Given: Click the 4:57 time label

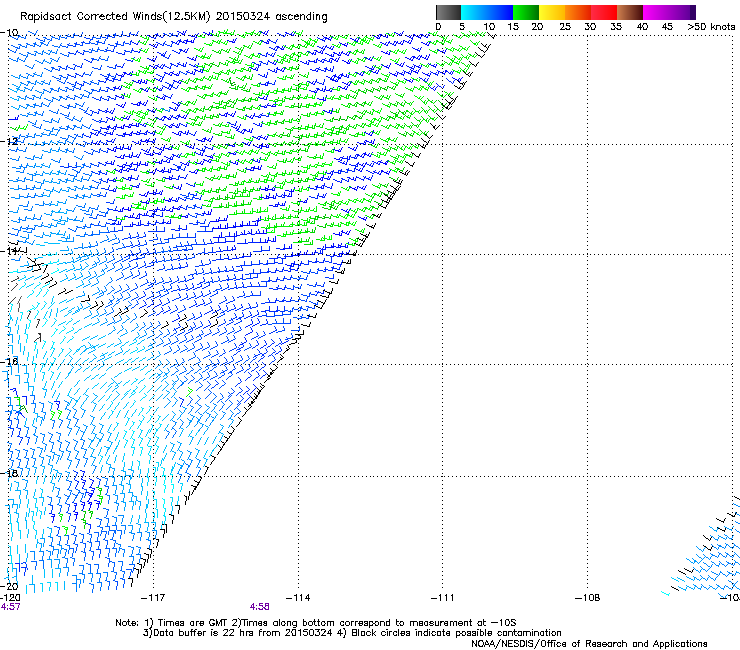Looking at the screenshot, I should coord(10,607).
